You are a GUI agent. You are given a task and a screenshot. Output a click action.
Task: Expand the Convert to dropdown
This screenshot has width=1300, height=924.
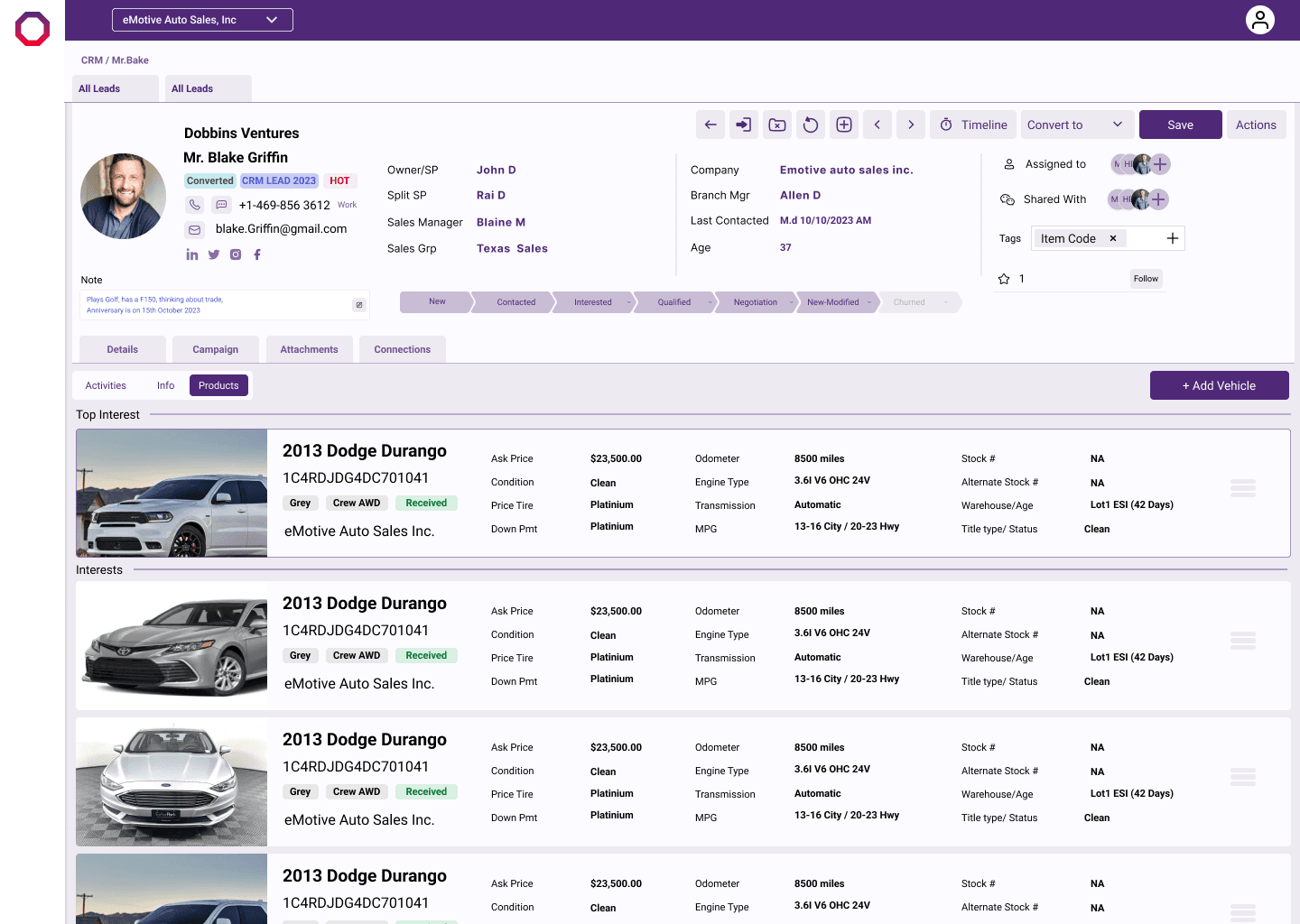point(1076,125)
